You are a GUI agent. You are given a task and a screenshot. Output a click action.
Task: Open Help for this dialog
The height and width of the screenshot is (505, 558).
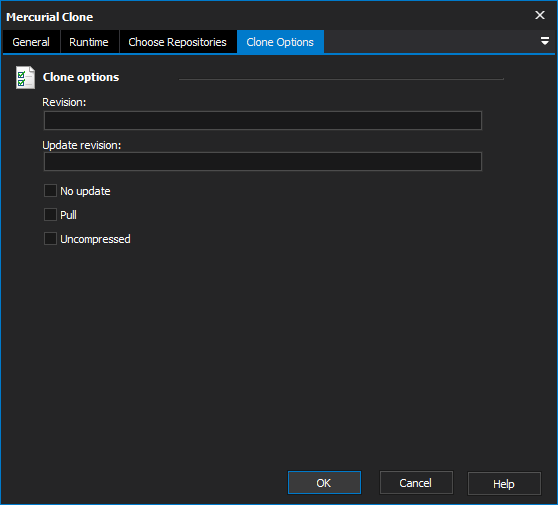click(x=504, y=483)
